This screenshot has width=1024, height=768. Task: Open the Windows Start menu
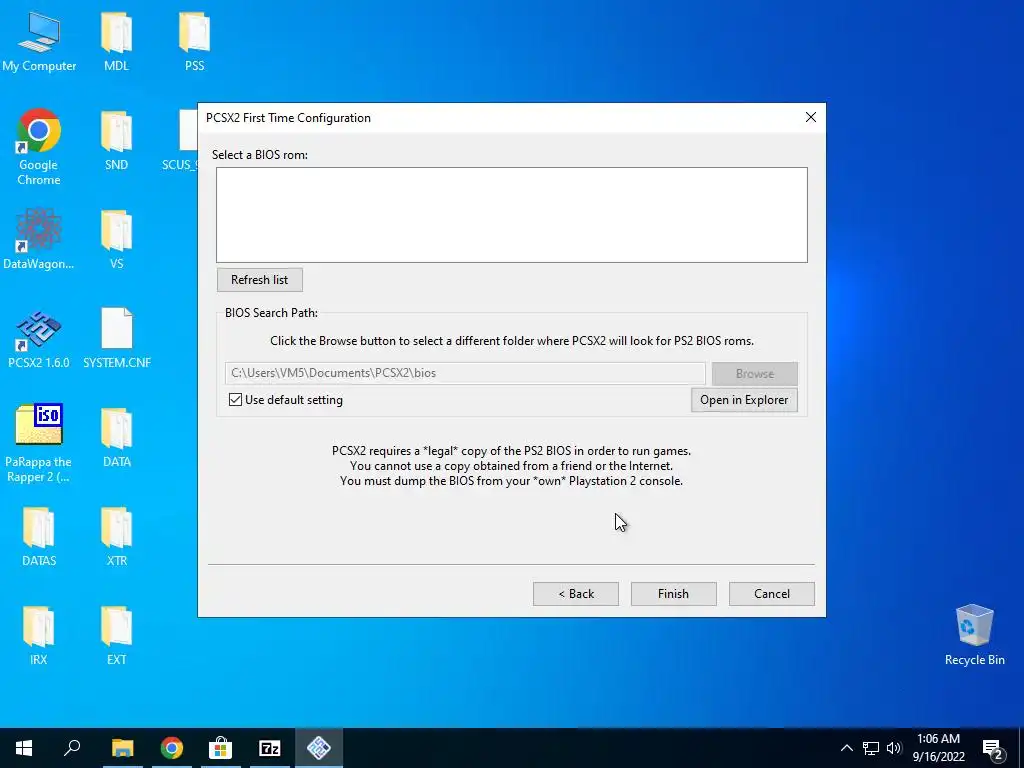click(x=24, y=748)
